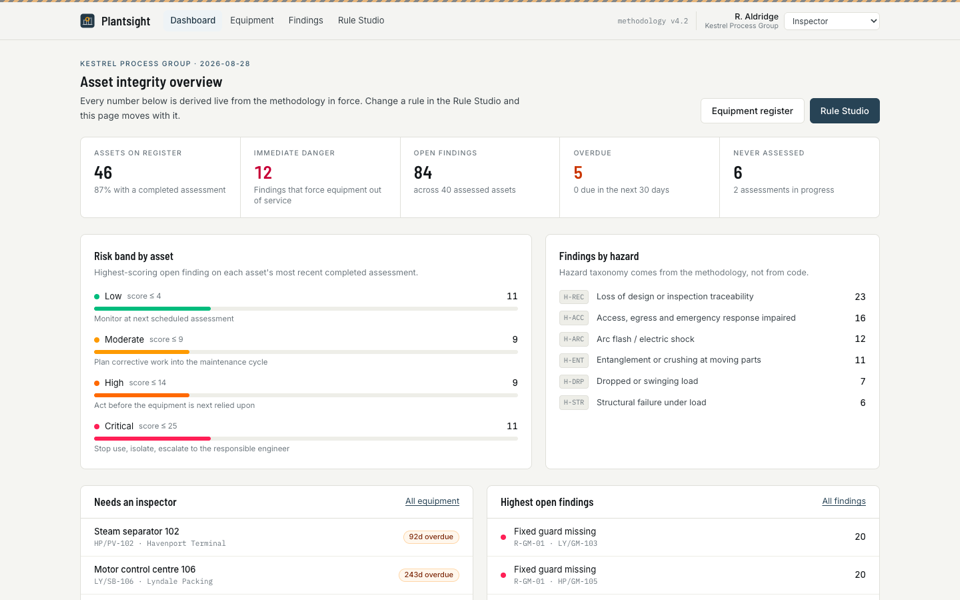Go to the Findings tab
This screenshot has width=960, height=600.
[306, 20]
